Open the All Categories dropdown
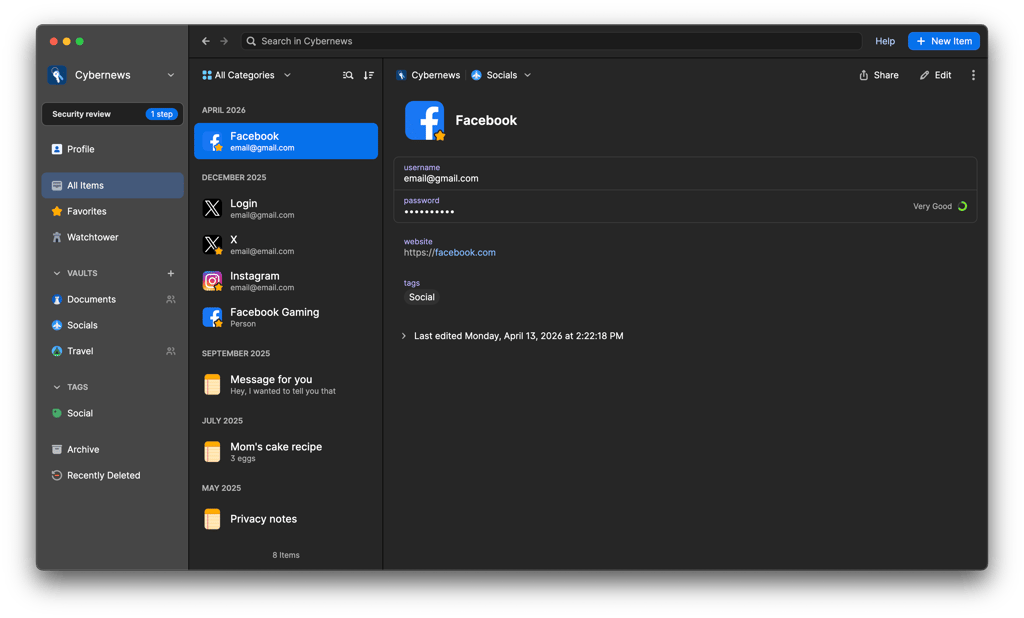The height and width of the screenshot is (618, 1024). (x=246, y=75)
